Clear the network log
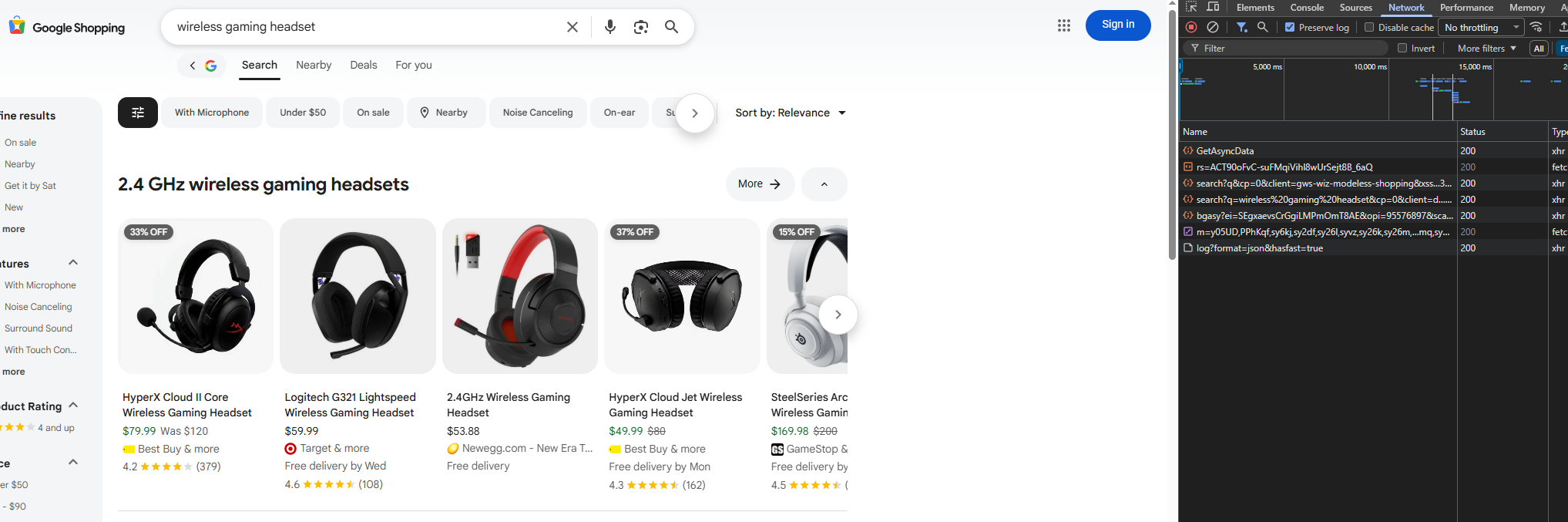This screenshot has width=1568, height=522. 1213,27
